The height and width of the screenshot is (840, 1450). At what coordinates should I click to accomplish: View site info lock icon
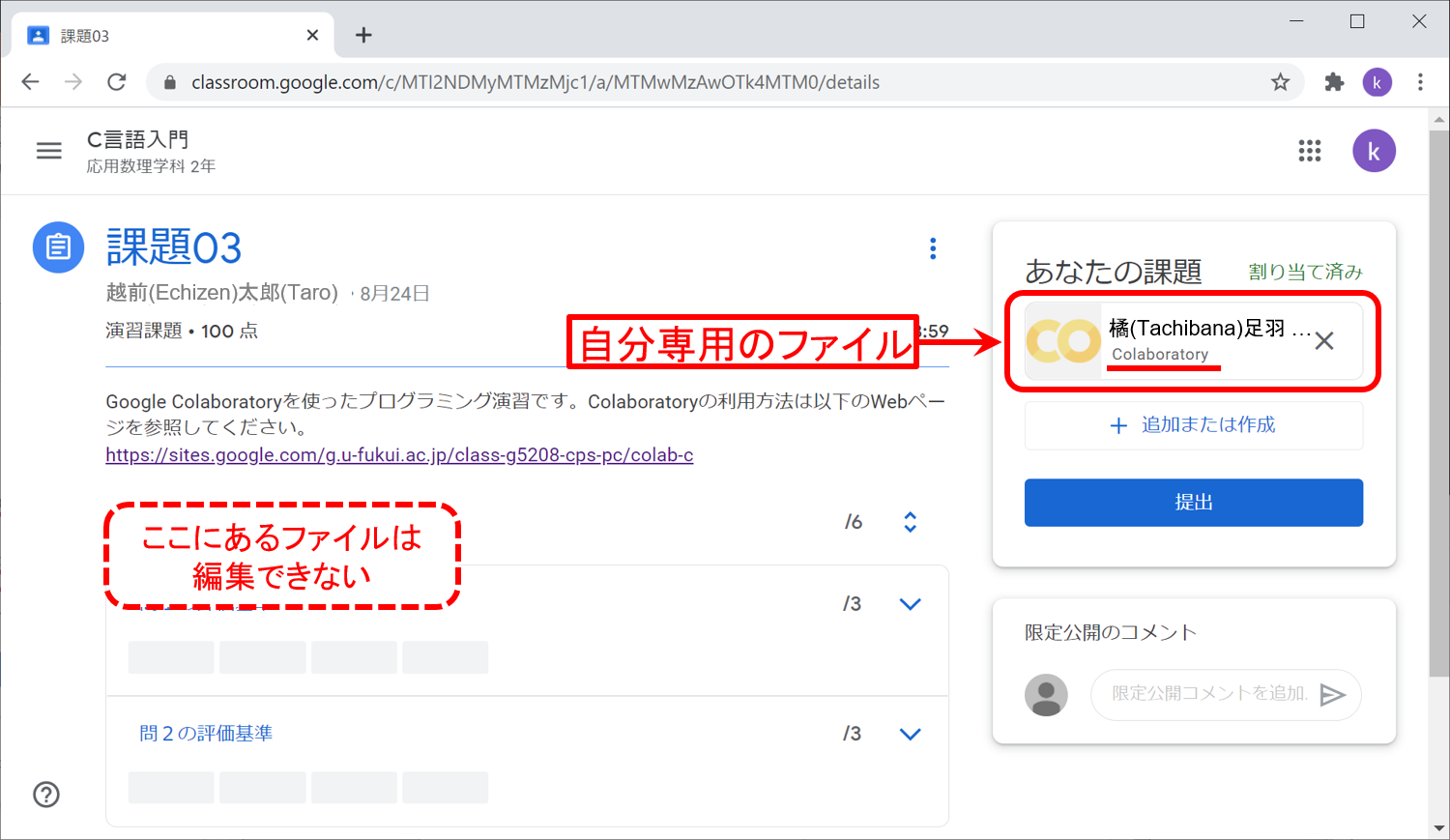[x=170, y=82]
